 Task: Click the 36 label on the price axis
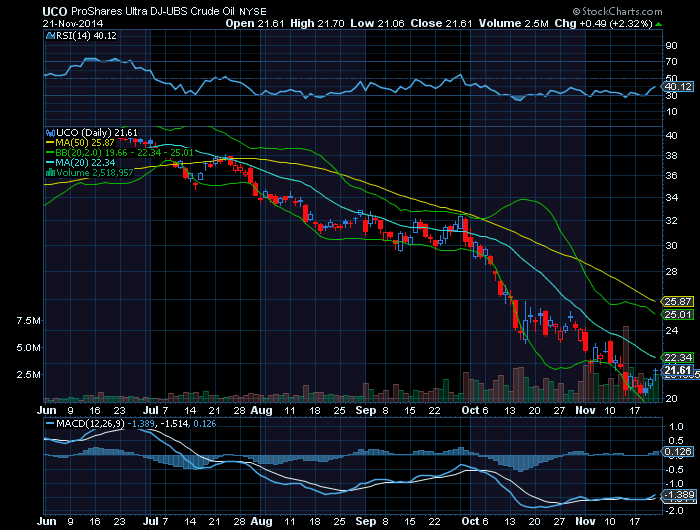(x=671, y=175)
